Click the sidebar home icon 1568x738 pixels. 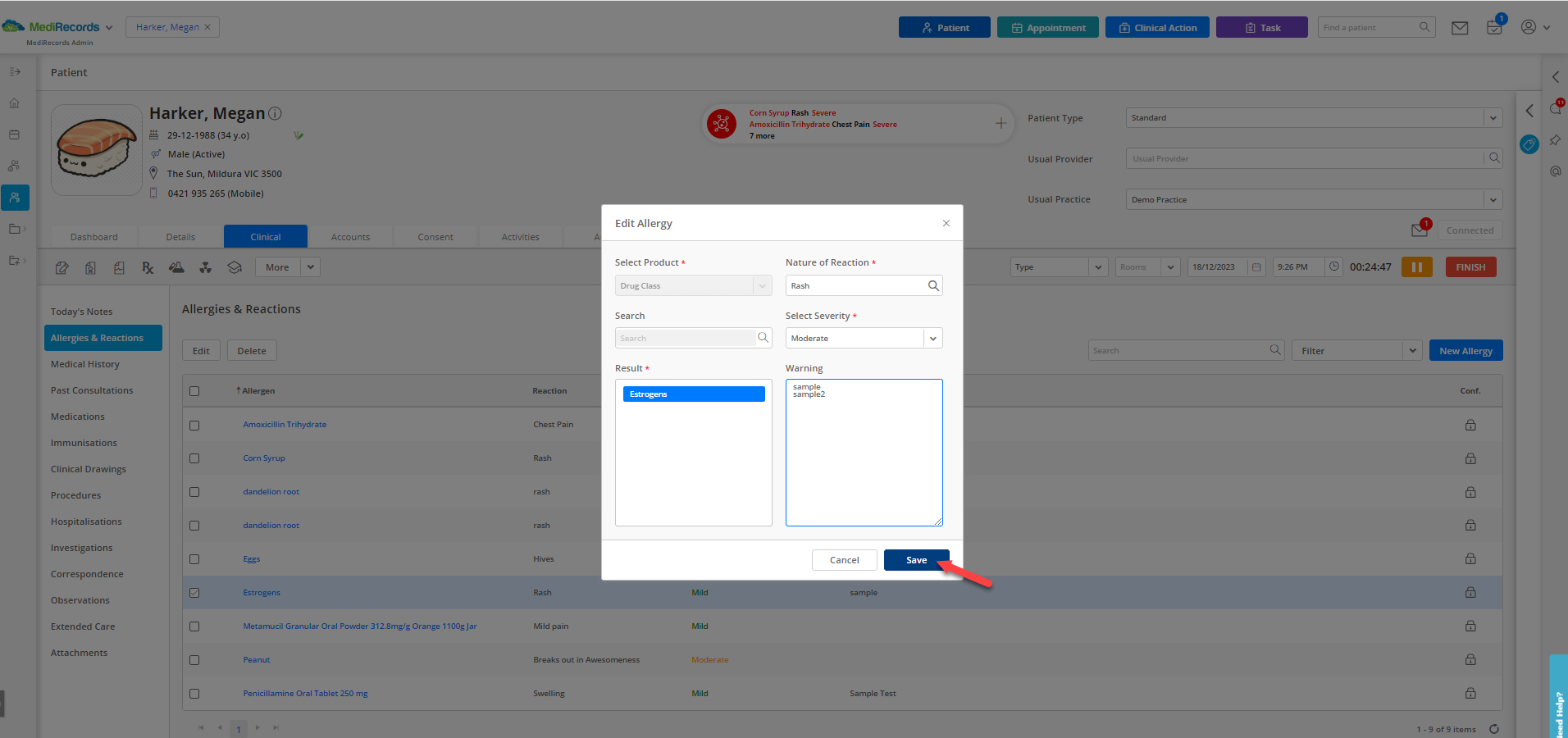[x=15, y=103]
